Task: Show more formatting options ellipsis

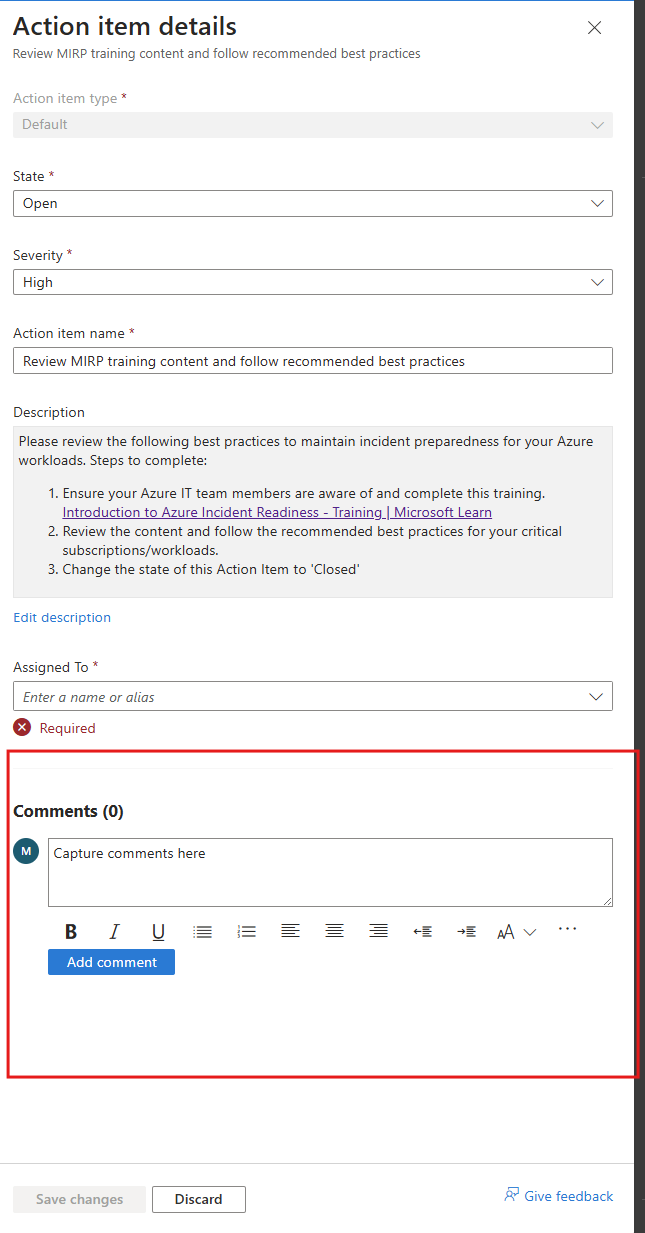Action: pyautogui.click(x=568, y=929)
